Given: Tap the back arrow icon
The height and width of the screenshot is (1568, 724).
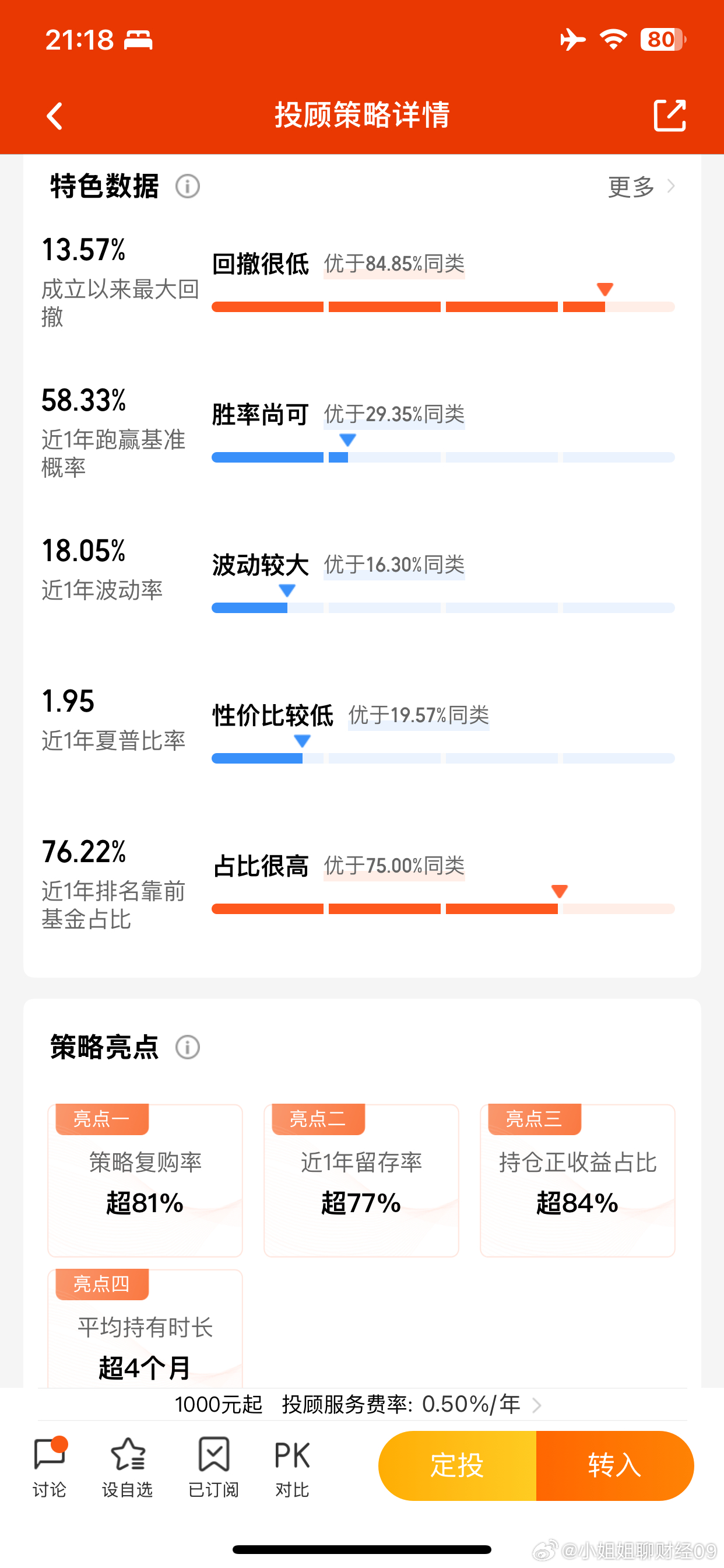Looking at the screenshot, I should (x=55, y=116).
